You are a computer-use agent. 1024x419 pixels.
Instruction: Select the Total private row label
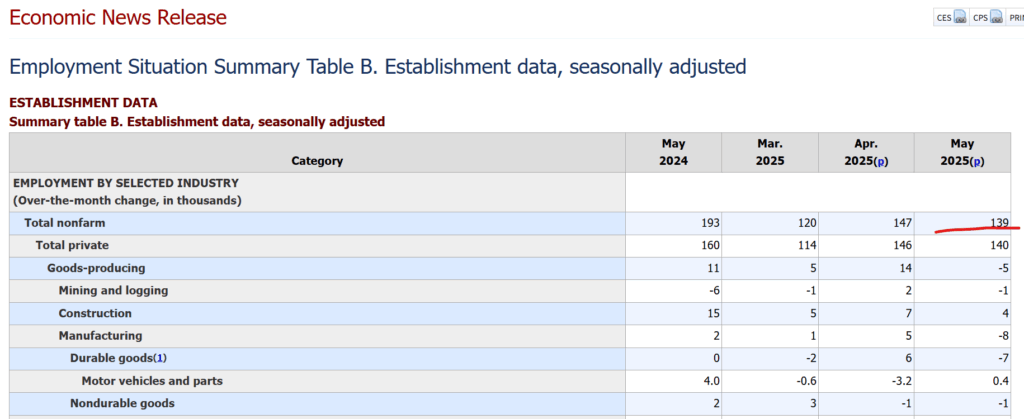click(x=72, y=245)
